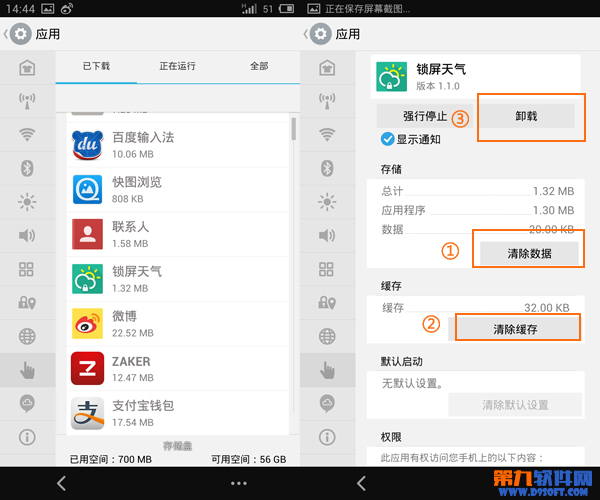Open grid layout icon in left sidebar
The height and width of the screenshot is (500, 600).
(x=26, y=269)
